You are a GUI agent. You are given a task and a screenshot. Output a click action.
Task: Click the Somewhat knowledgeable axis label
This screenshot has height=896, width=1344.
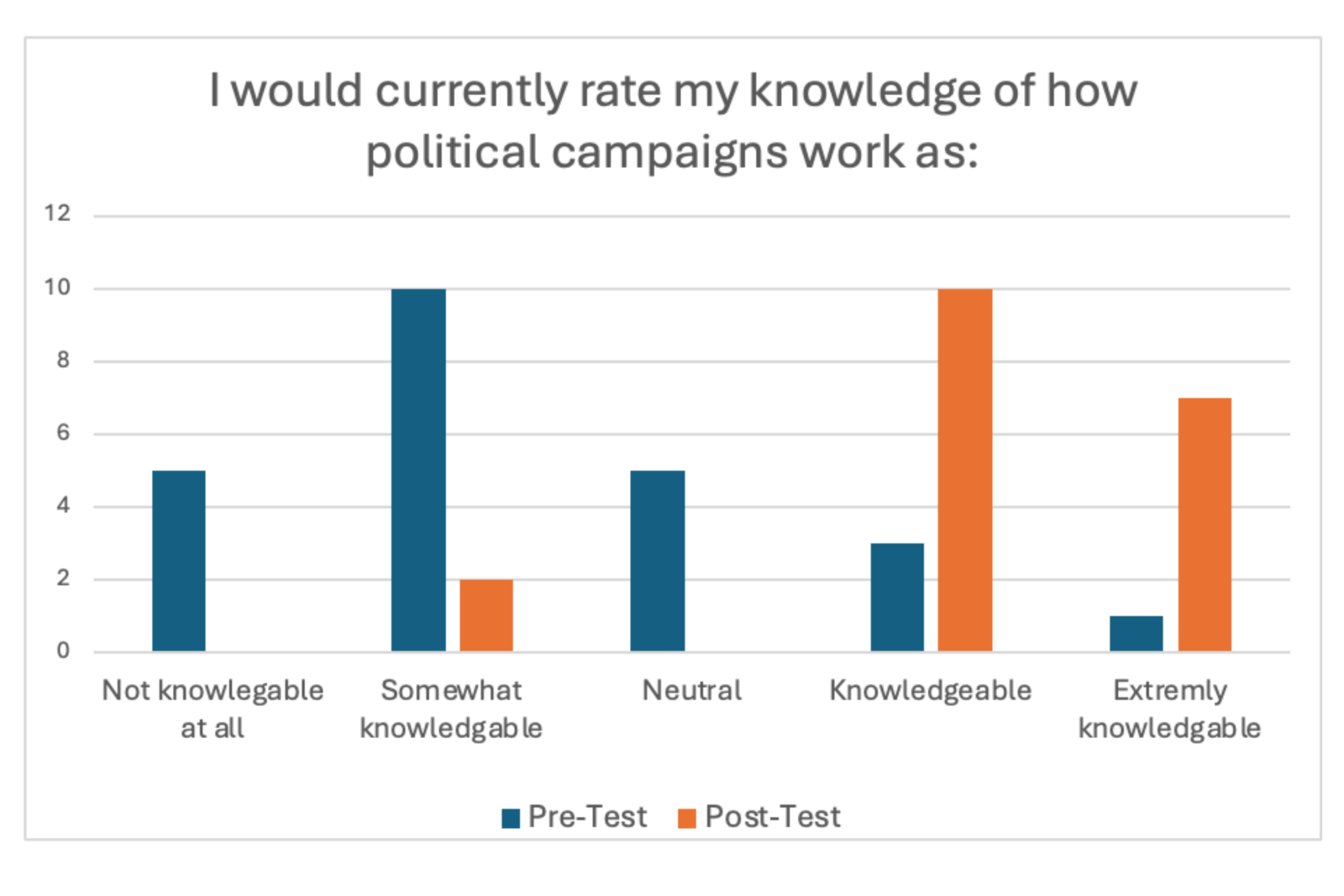coord(451,708)
